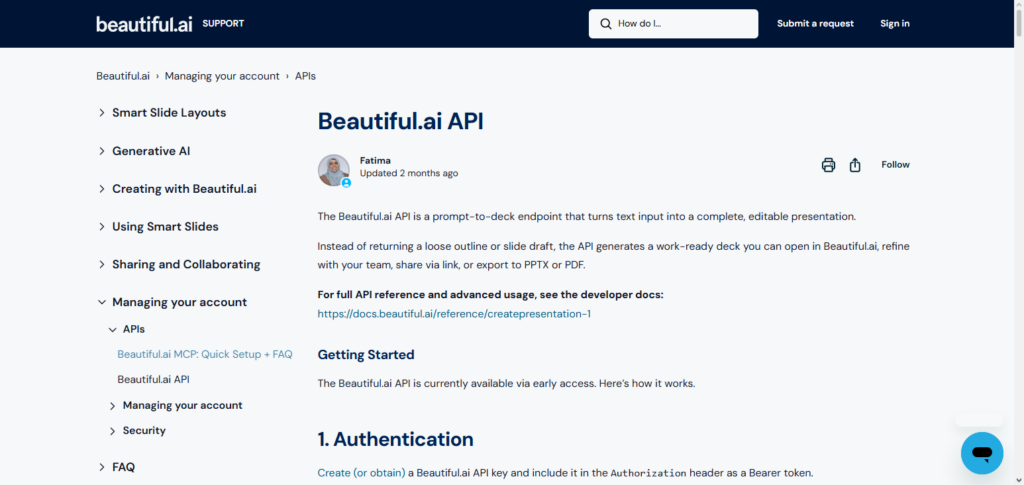The height and width of the screenshot is (485, 1024).
Task: Expand Creating with Beautiful.ai chevron
Action: tap(102, 189)
